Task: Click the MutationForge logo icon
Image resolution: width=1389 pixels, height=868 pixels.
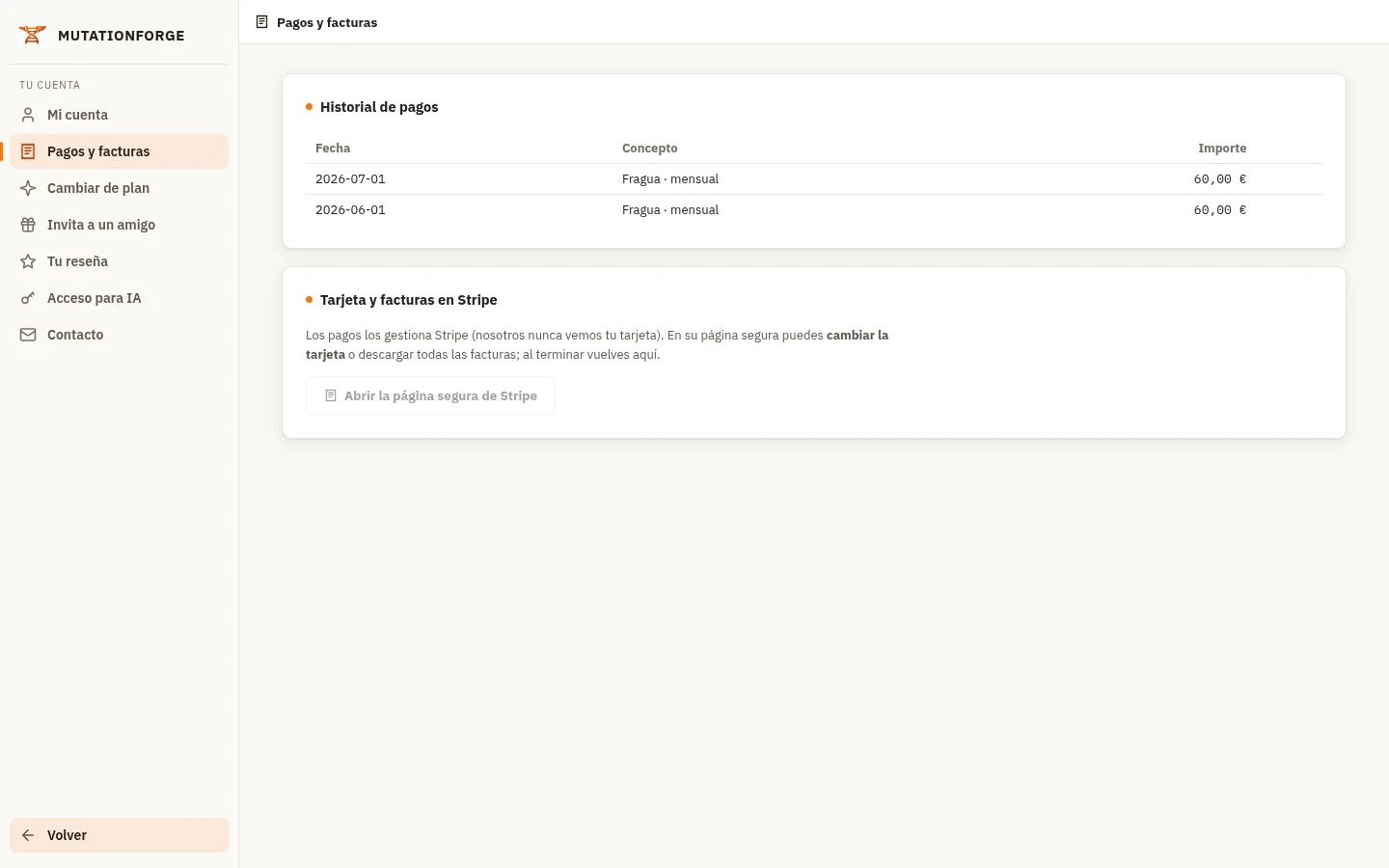Action: pos(32,35)
